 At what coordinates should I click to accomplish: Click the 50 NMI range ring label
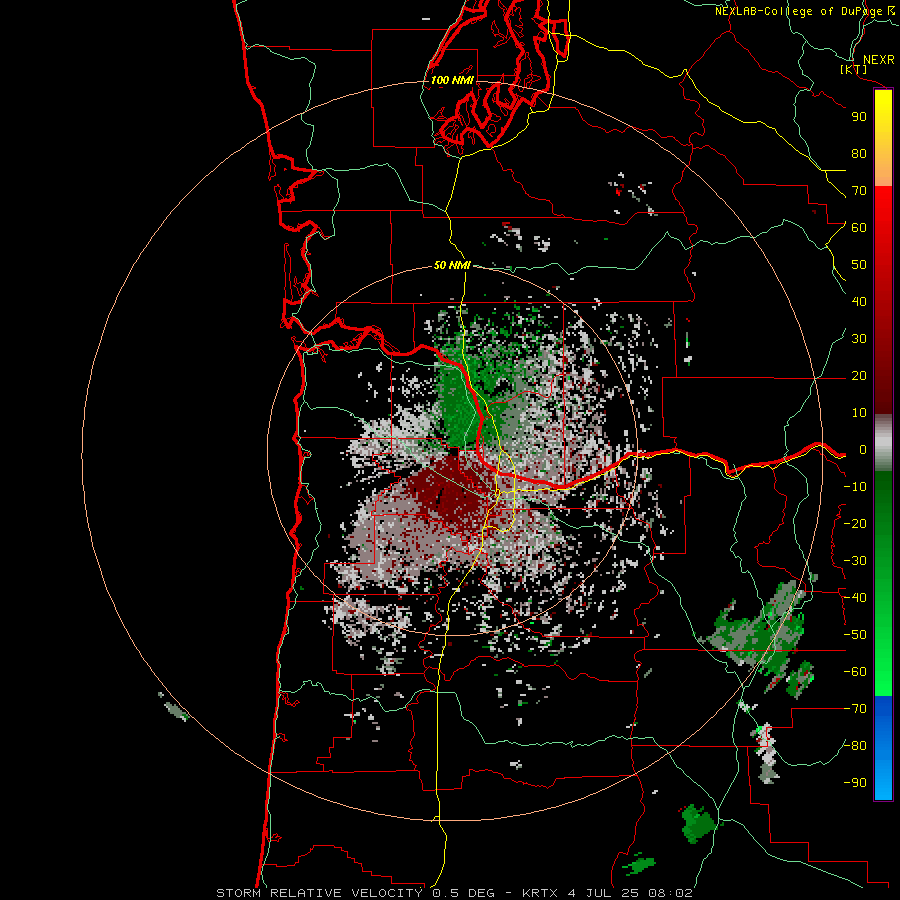click(452, 265)
